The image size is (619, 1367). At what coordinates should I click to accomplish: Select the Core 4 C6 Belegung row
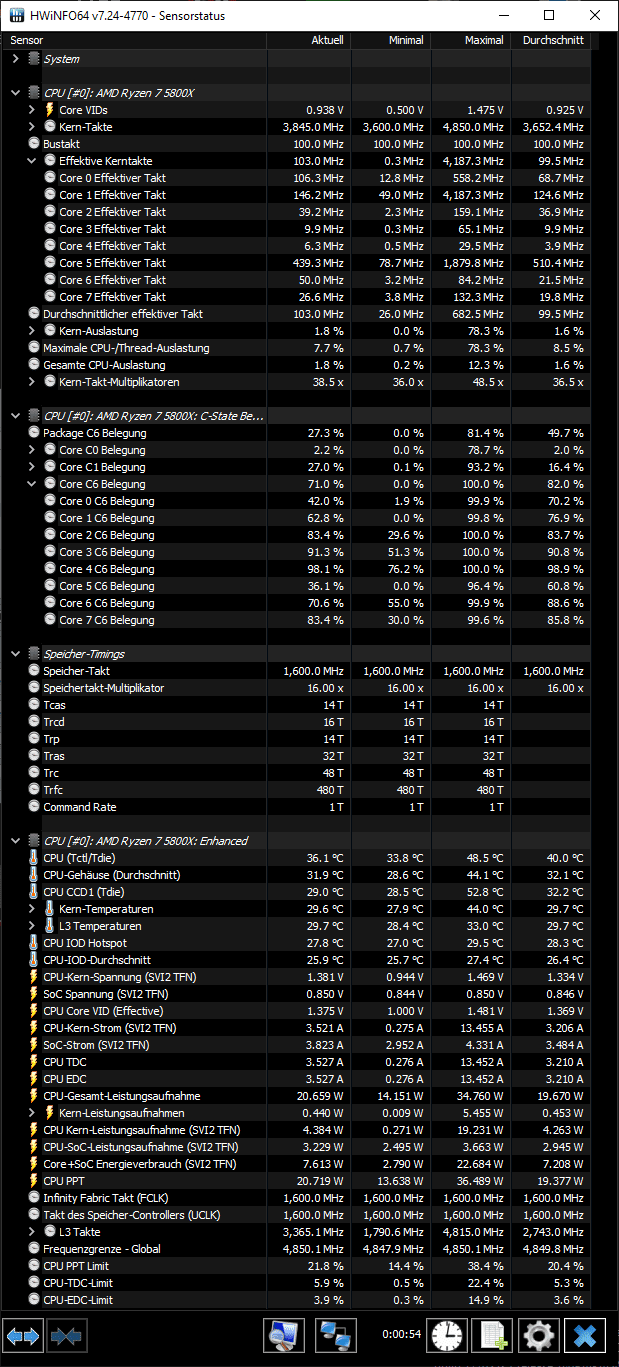297,568
